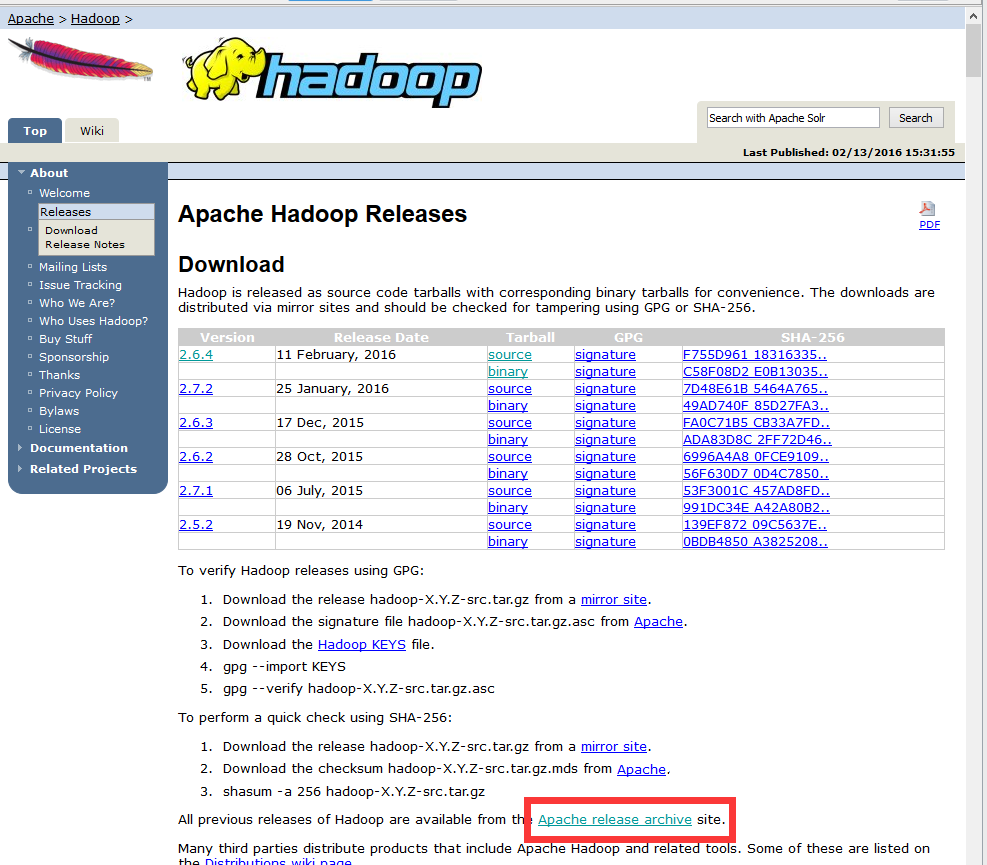Click the Hadoop breadcrumb link
Screen dimensions: 987x865
[x=95, y=18]
